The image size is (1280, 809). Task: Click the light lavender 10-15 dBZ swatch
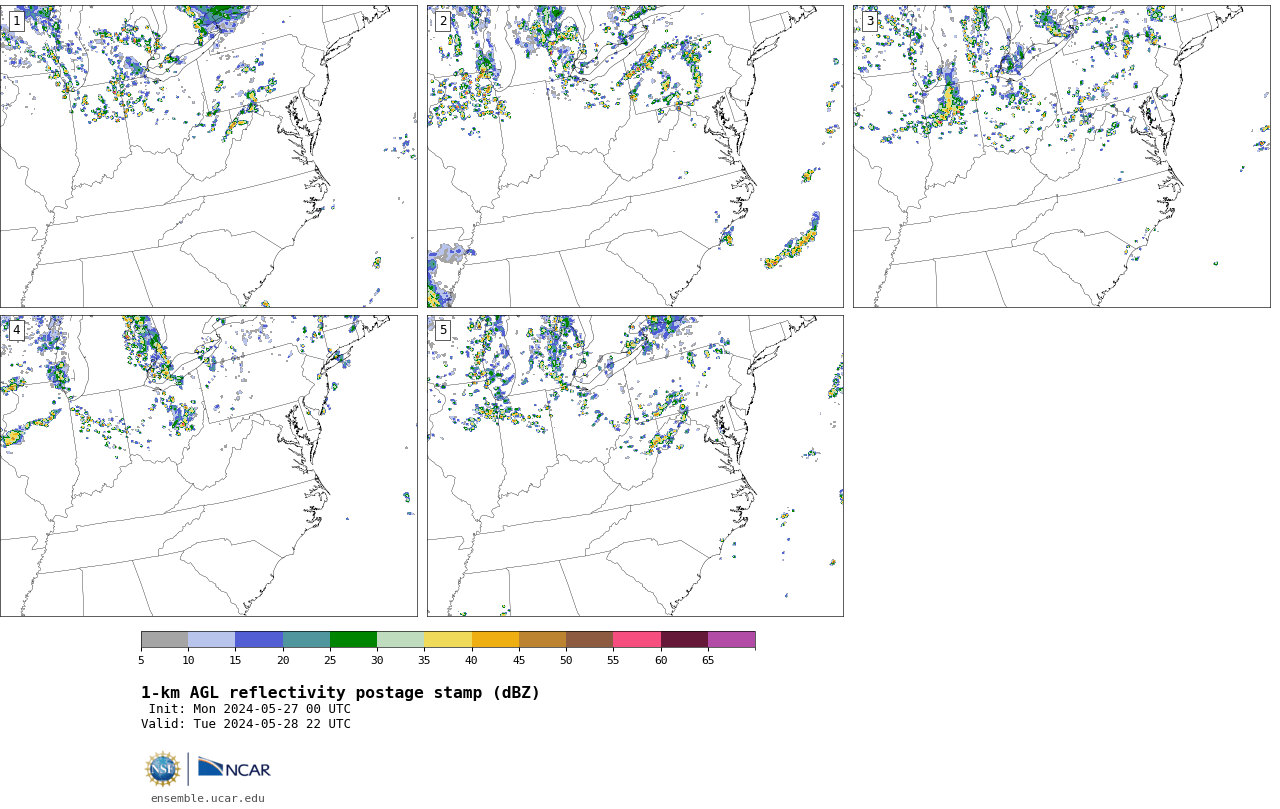pos(212,640)
